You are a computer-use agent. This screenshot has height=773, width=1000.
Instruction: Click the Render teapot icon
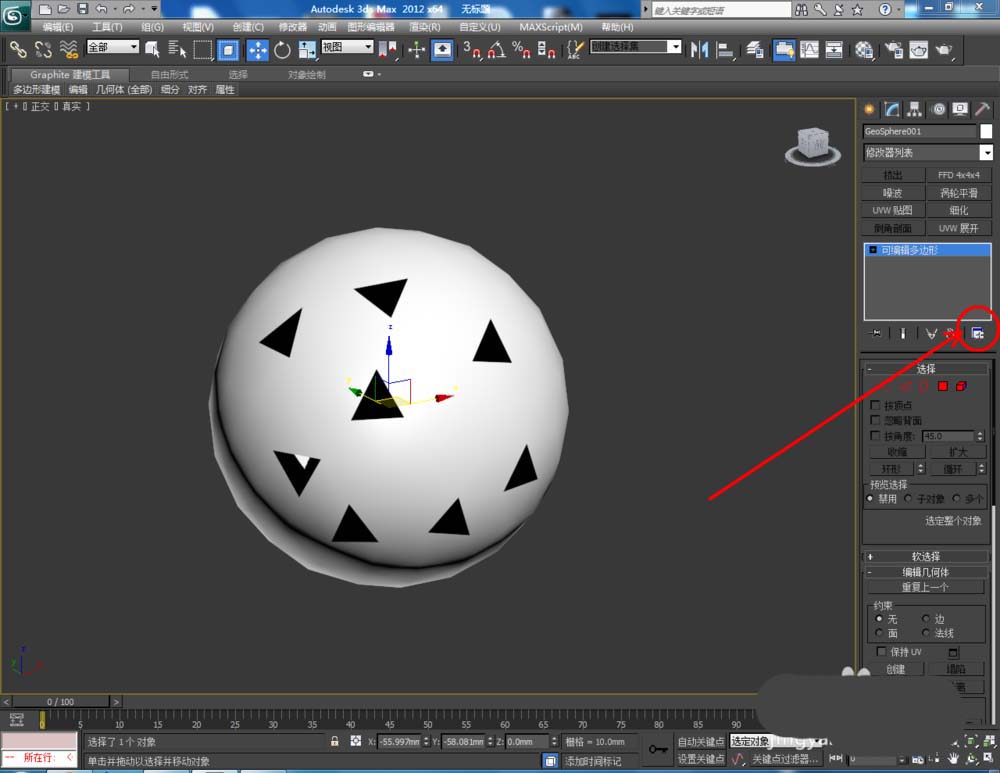[943, 49]
